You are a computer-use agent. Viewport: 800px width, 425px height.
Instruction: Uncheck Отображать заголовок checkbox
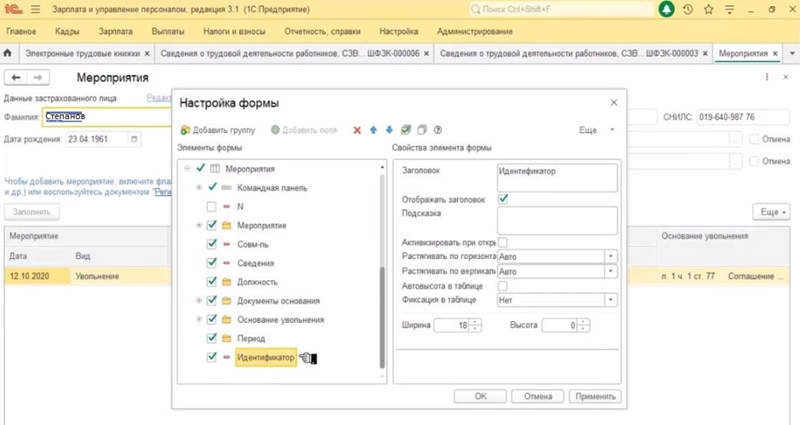click(x=503, y=198)
